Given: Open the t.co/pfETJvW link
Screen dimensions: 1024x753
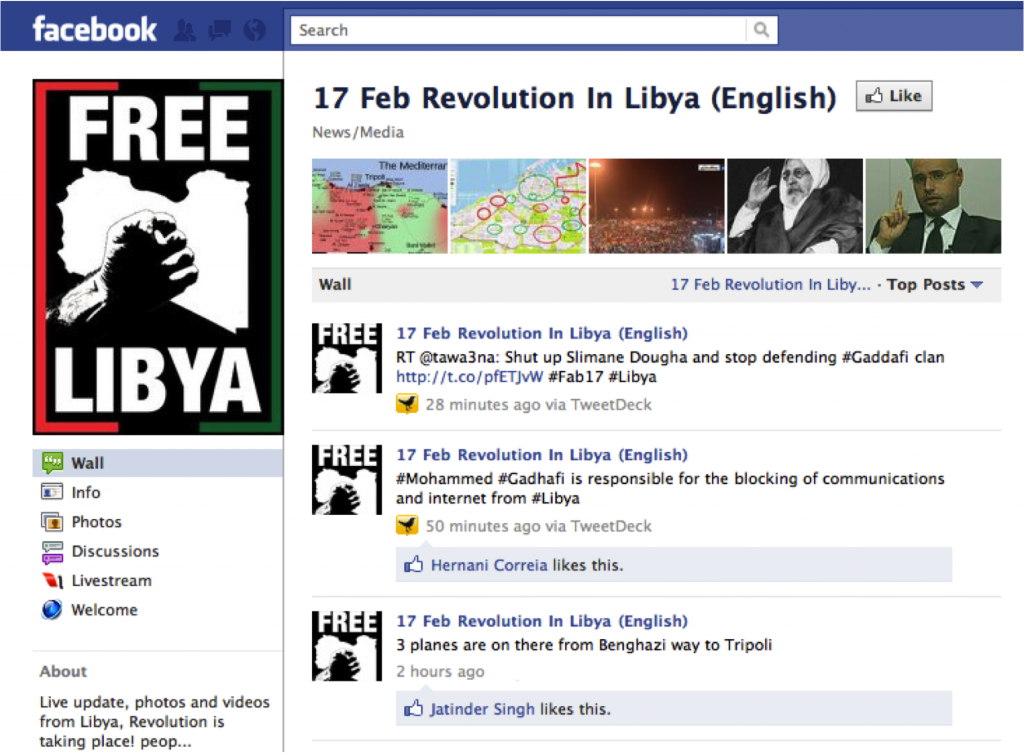Looking at the screenshot, I should [469, 377].
